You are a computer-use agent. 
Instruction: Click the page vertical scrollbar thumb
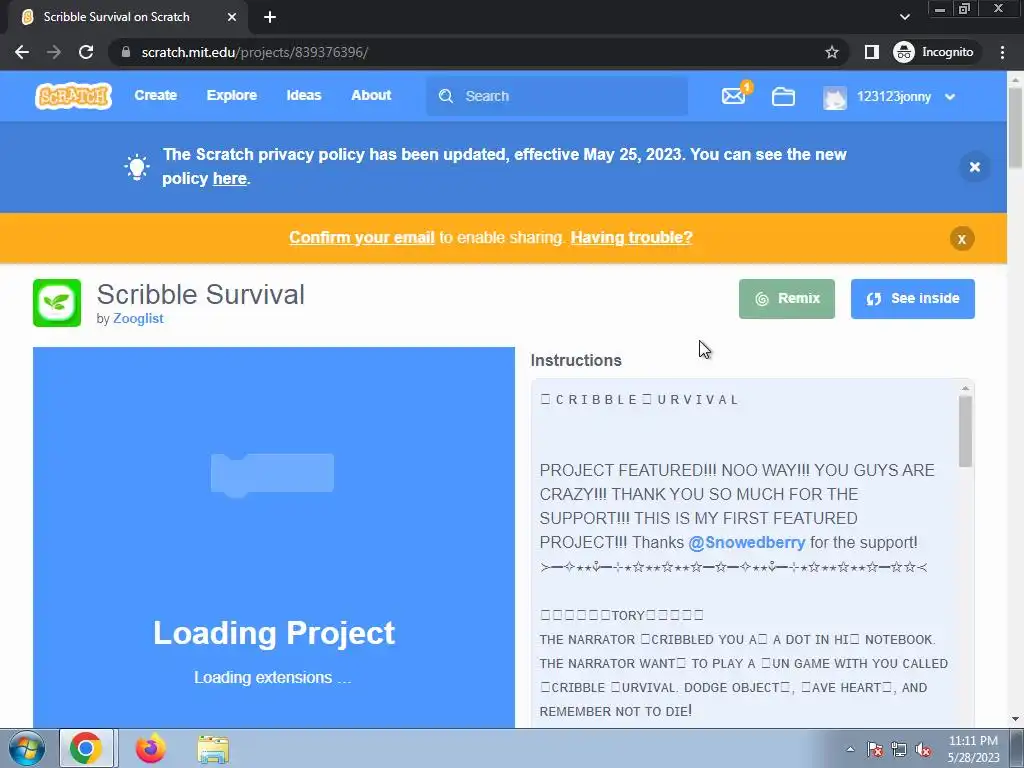pos(1015,127)
